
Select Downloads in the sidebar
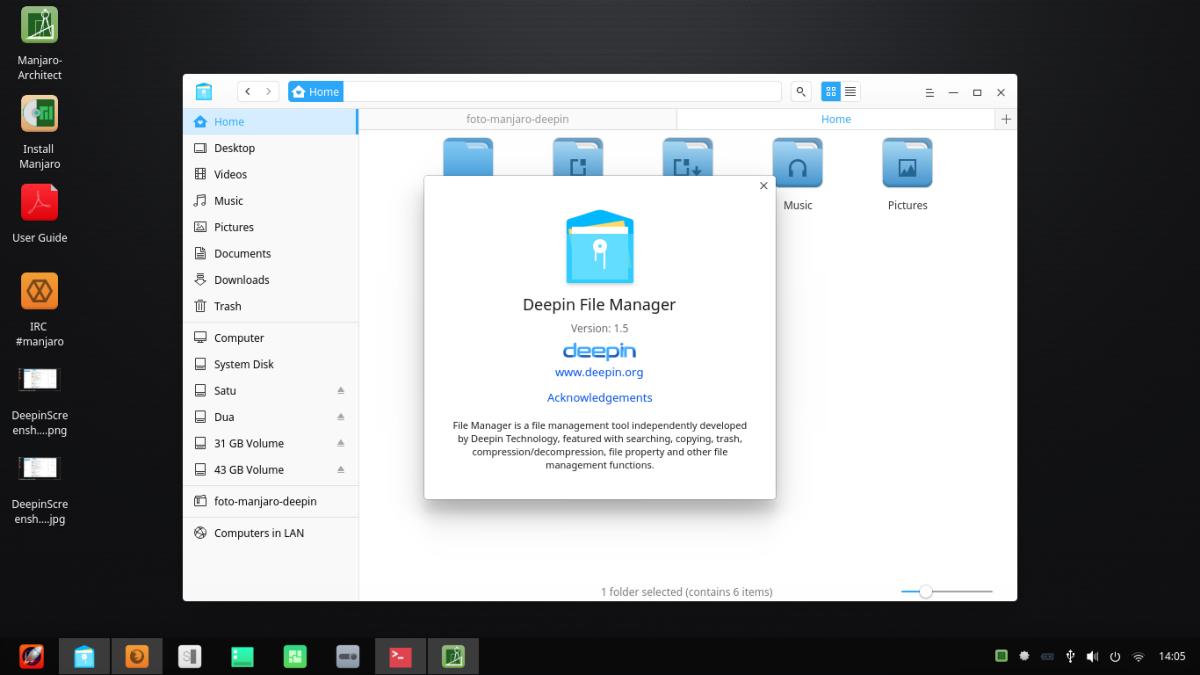270,280
